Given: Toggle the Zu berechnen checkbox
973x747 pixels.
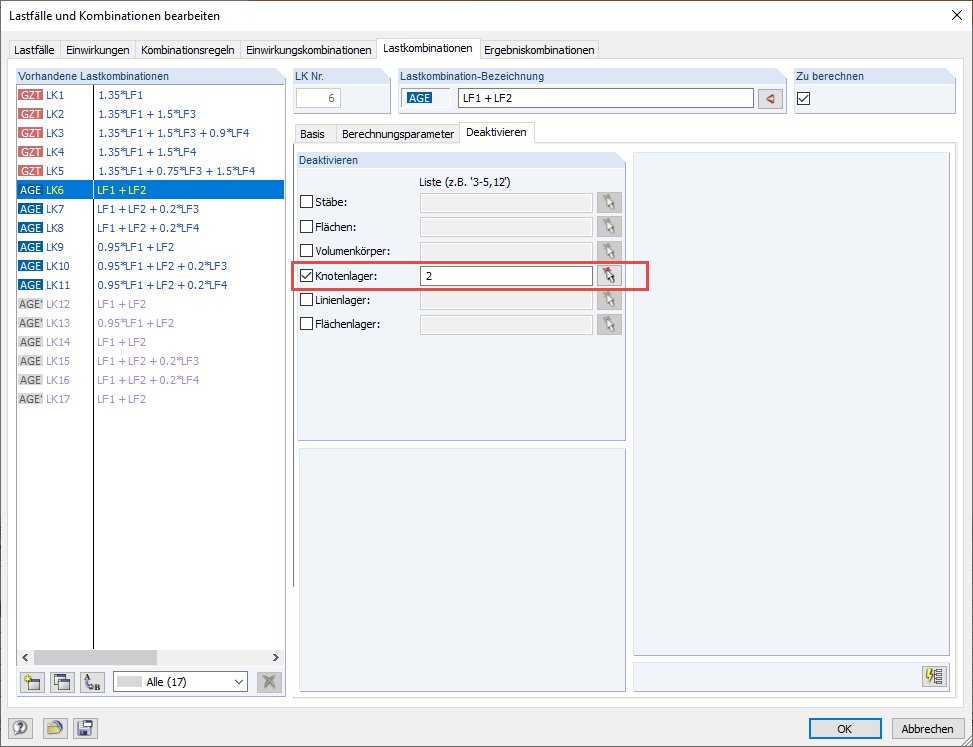Looking at the screenshot, I should (804, 98).
